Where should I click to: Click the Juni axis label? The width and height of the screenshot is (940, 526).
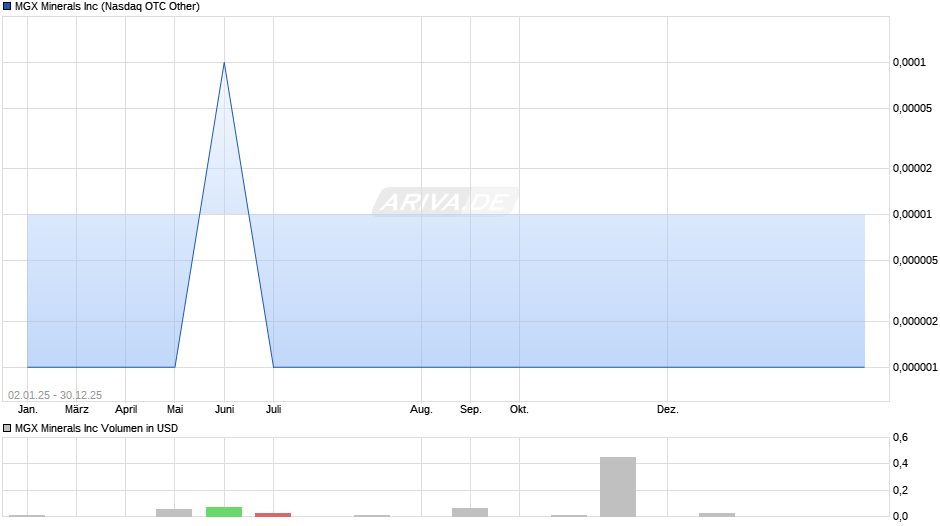(x=224, y=410)
